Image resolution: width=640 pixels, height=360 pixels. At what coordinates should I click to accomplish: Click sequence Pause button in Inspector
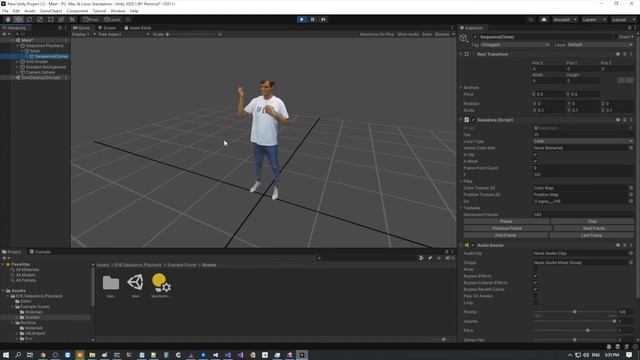506,221
